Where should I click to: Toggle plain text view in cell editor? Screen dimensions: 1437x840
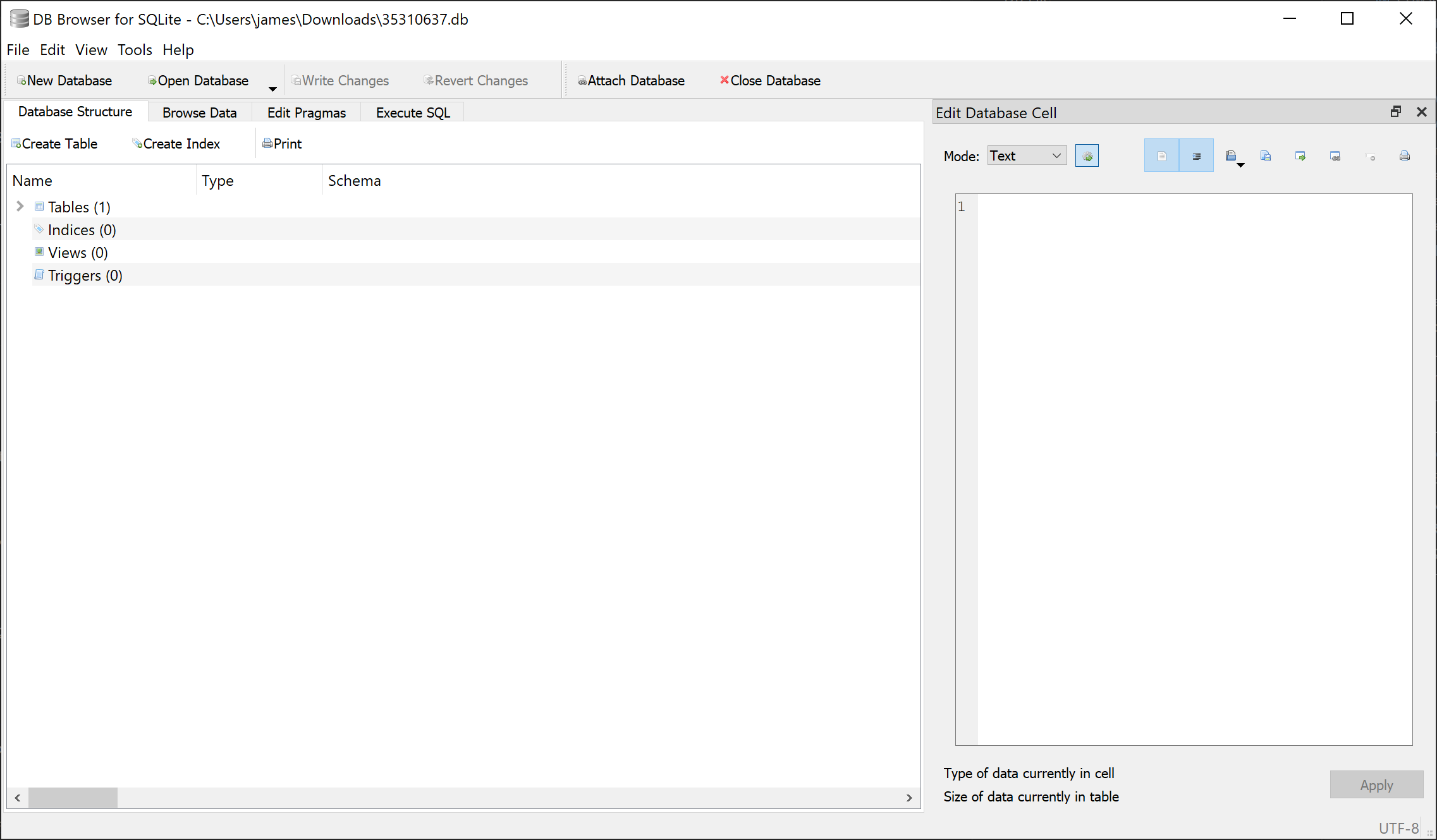click(x=1161, y=155)
